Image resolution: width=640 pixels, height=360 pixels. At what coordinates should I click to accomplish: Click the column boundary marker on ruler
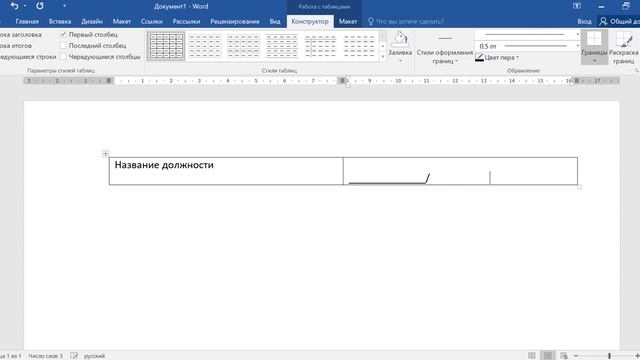[342, 81]
